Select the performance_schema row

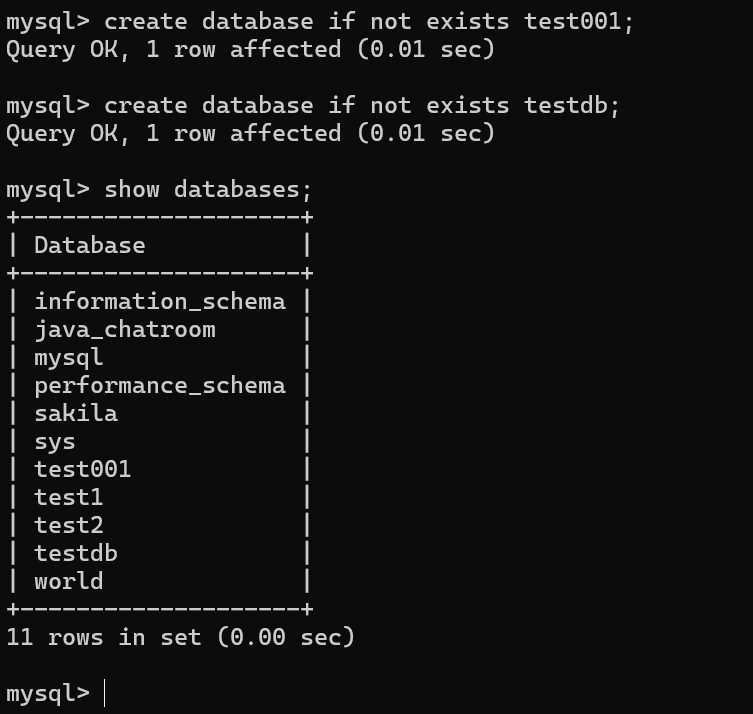pos(159,385)
